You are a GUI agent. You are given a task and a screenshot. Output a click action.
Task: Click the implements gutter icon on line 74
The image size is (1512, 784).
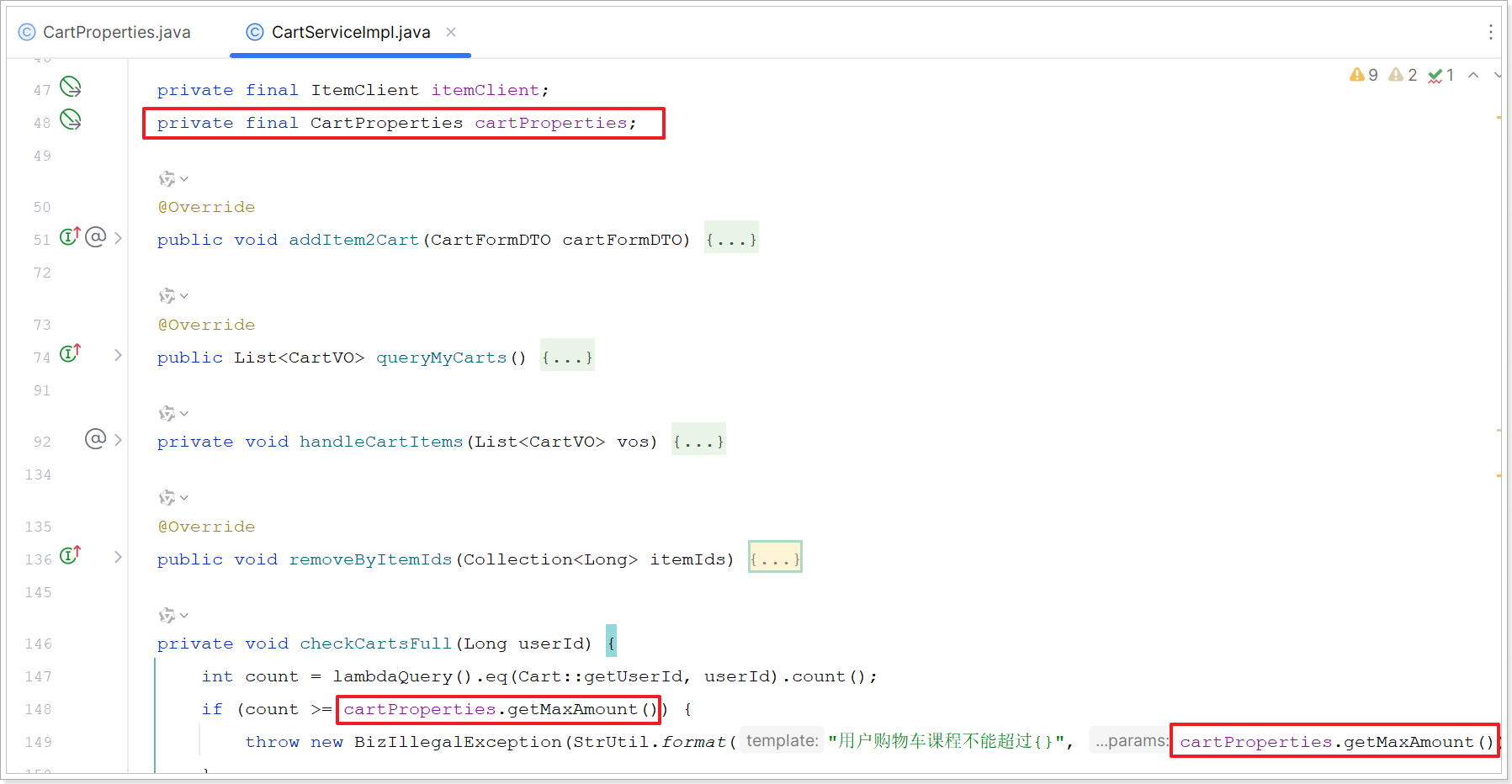coord(70,354)
